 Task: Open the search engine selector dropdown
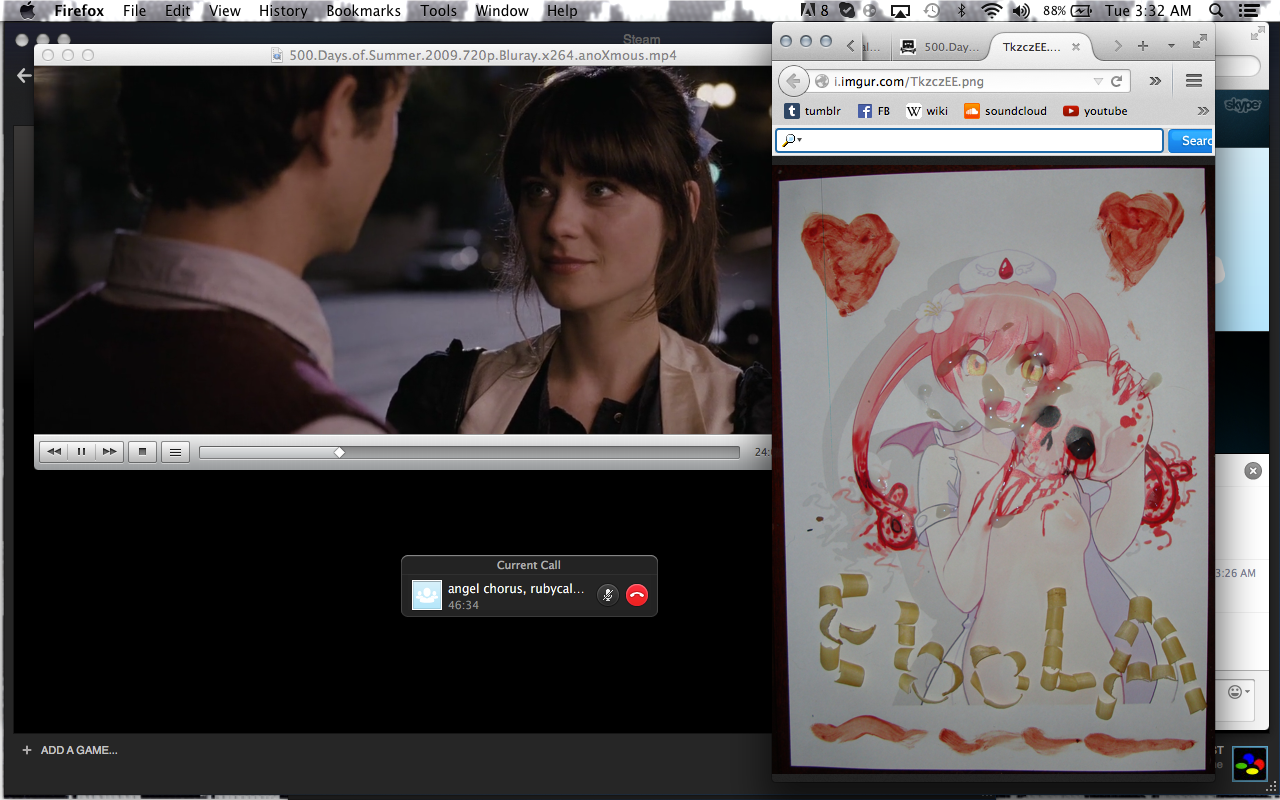coord(792,140)
